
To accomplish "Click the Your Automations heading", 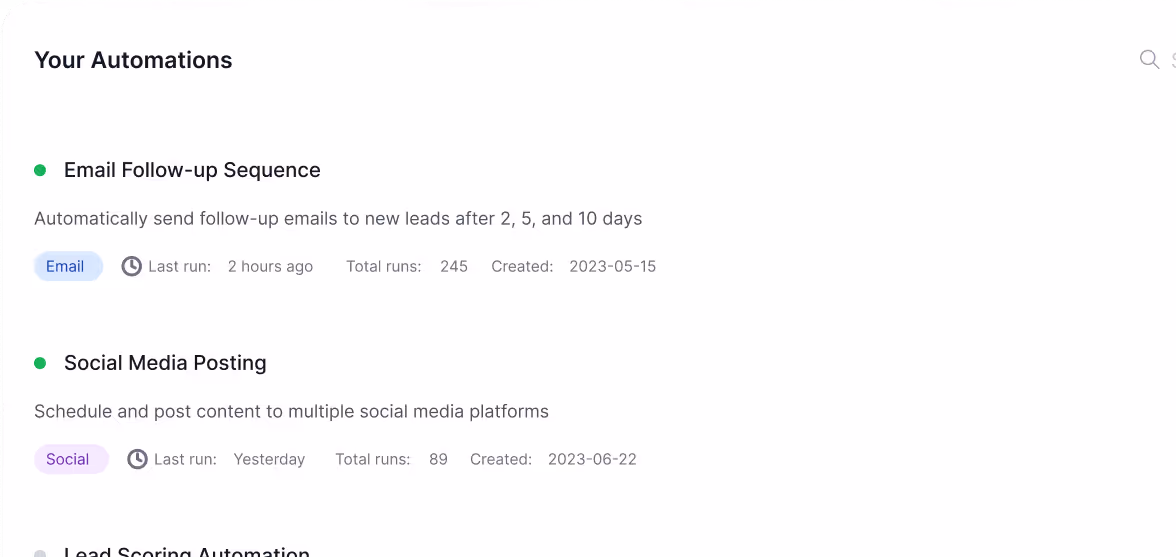I will [x=134, y=60].
